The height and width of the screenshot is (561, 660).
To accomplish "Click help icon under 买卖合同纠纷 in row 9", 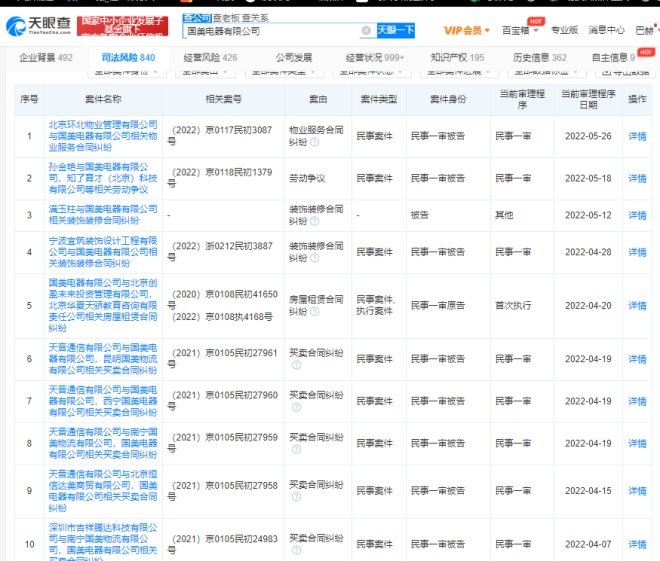I will (x=296, y=497).
